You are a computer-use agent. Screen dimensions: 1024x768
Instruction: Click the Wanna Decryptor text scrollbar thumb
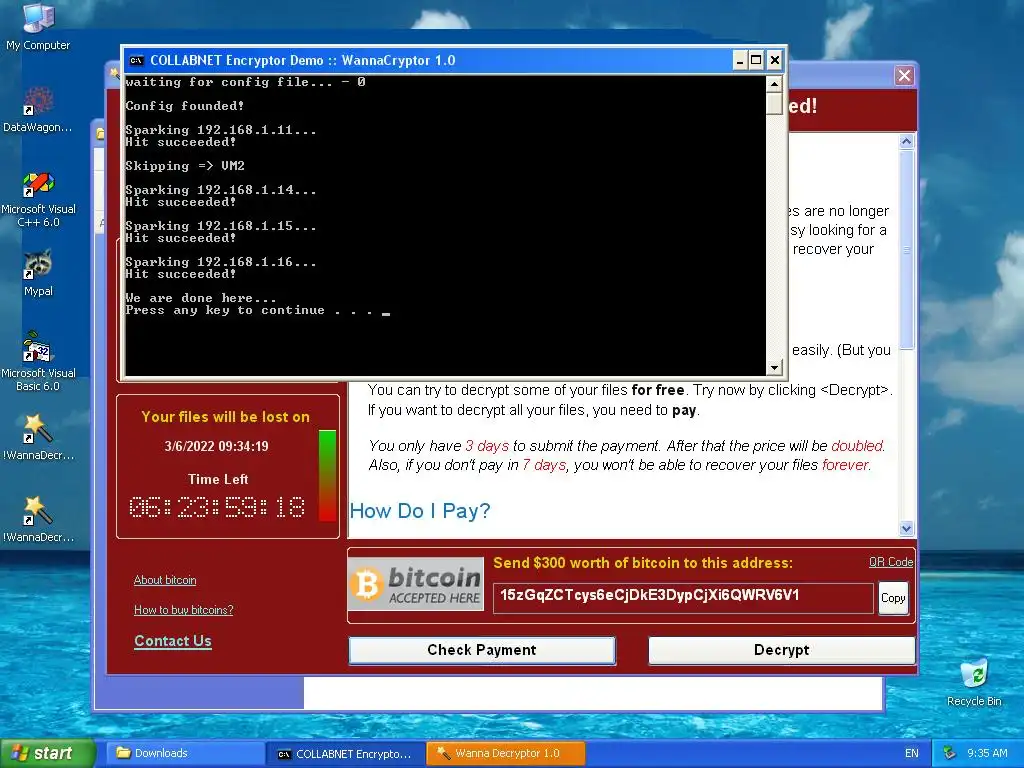pyautogui.click(x=906, y=249)
